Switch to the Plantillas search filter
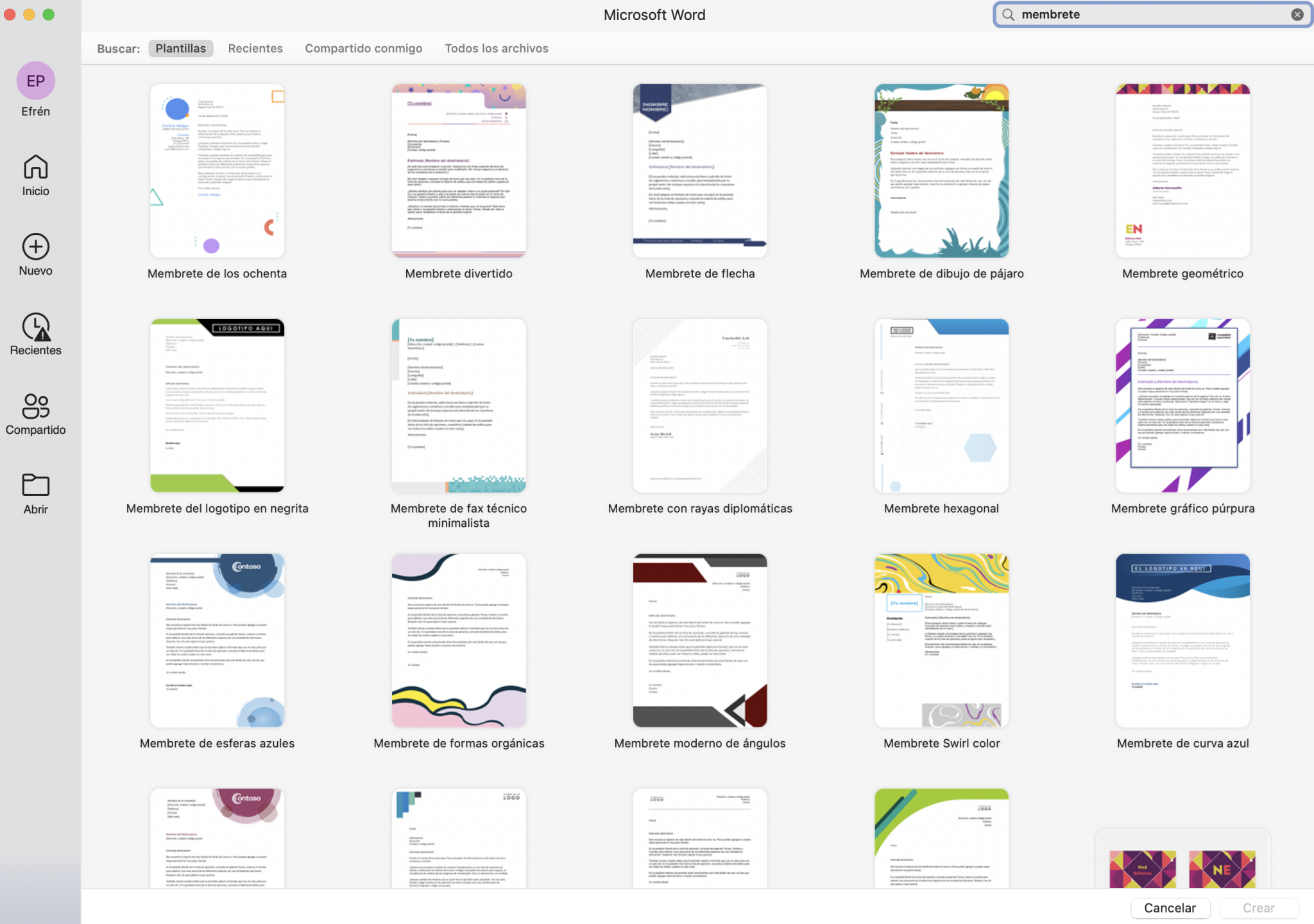1314x924 pixels. (180, 48)
